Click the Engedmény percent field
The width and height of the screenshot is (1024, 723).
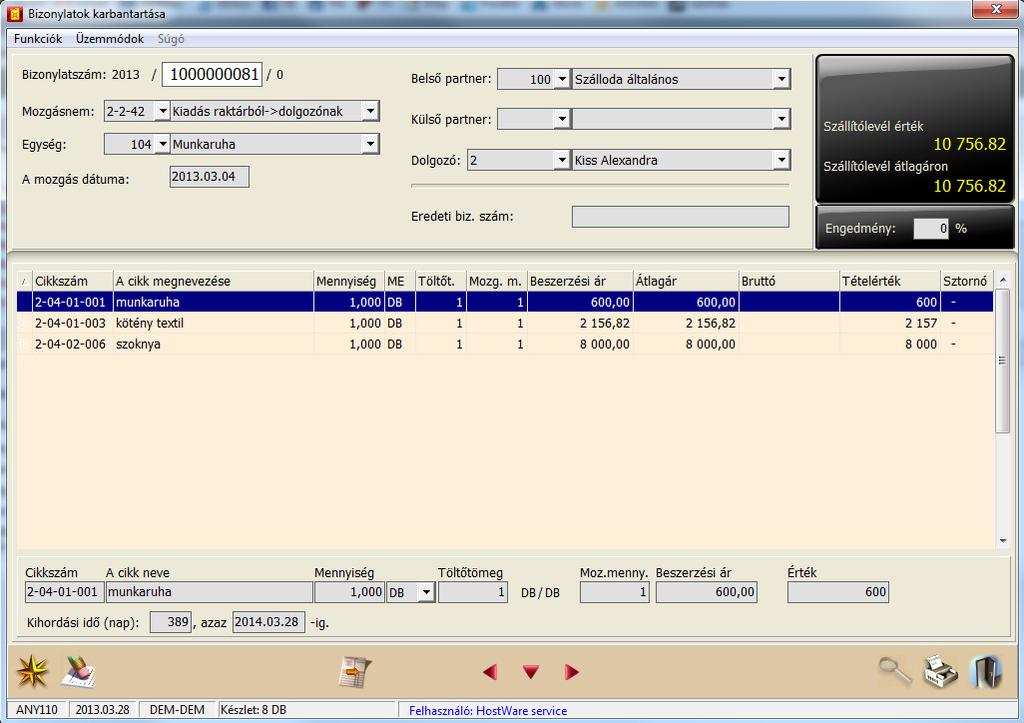coord(931,229)
